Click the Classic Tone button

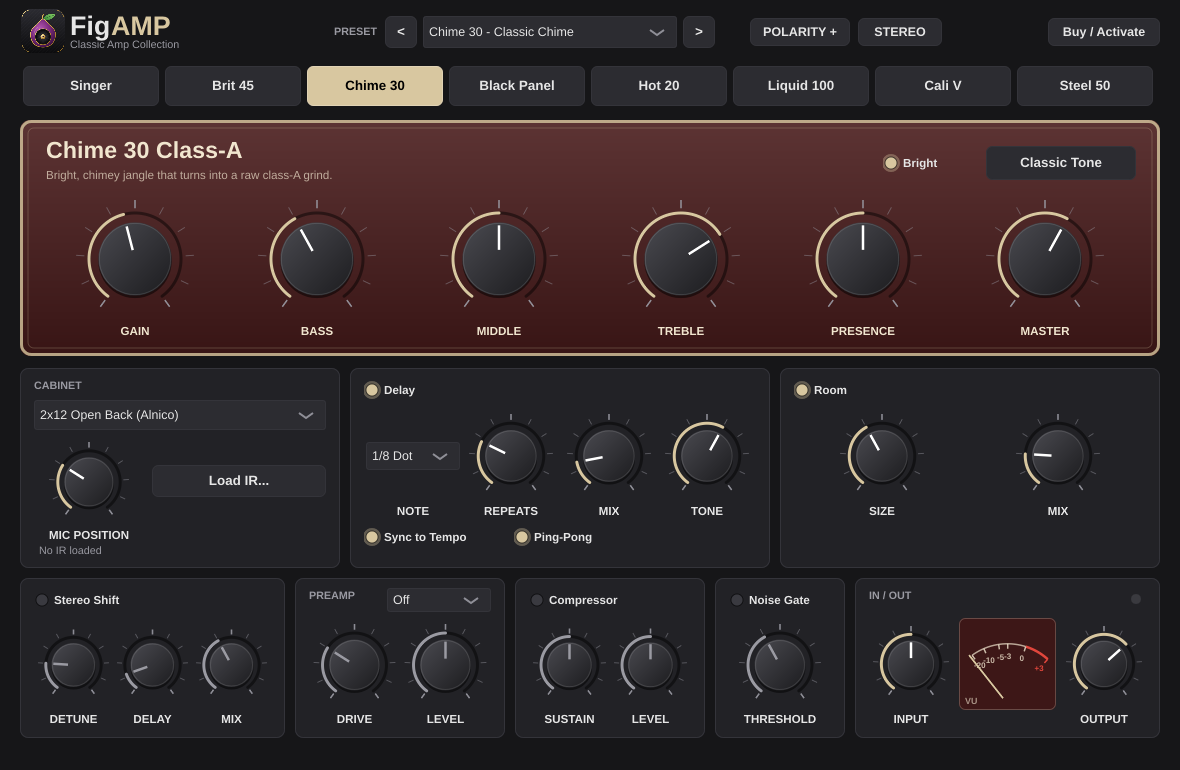click(x=1060, y=163)
